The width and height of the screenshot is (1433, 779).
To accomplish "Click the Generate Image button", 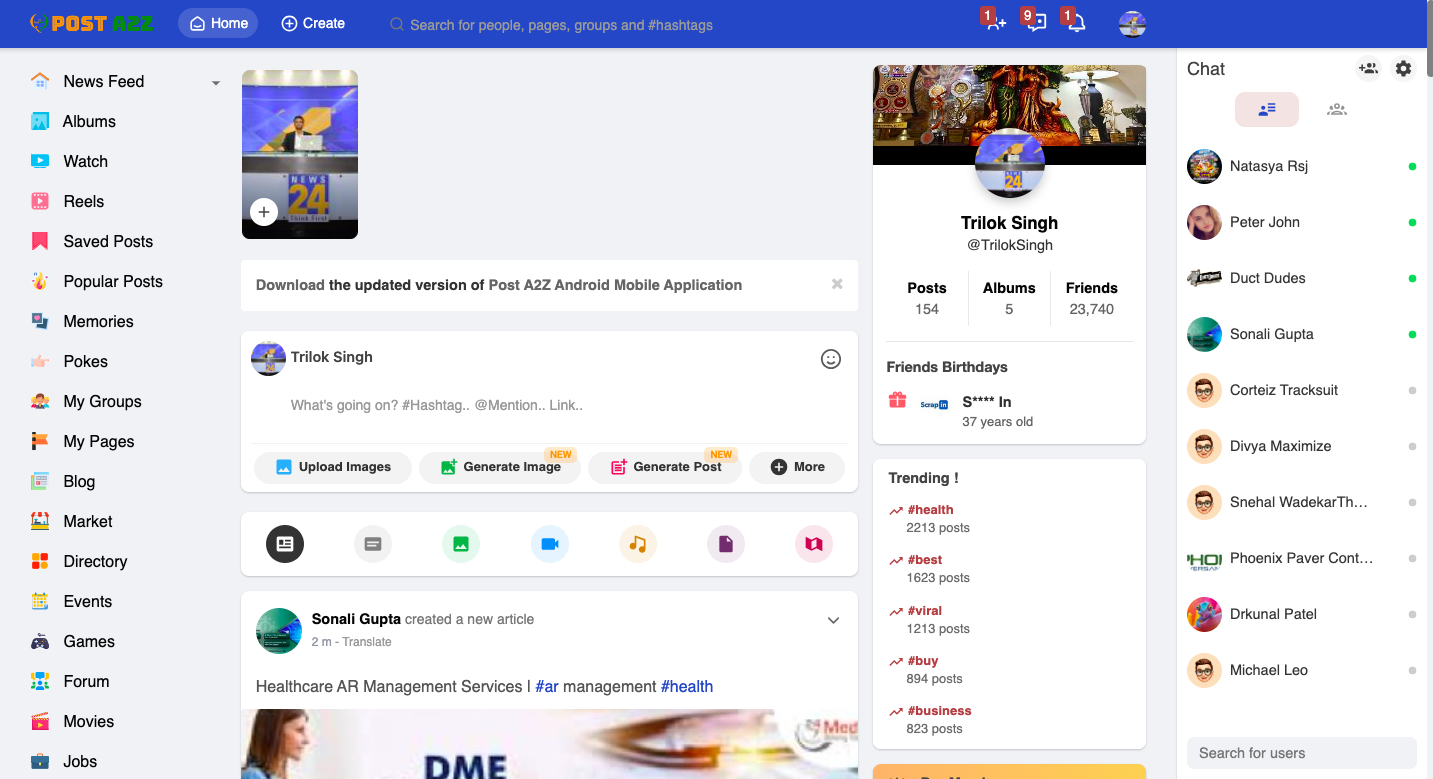I will tap(500, 467).
